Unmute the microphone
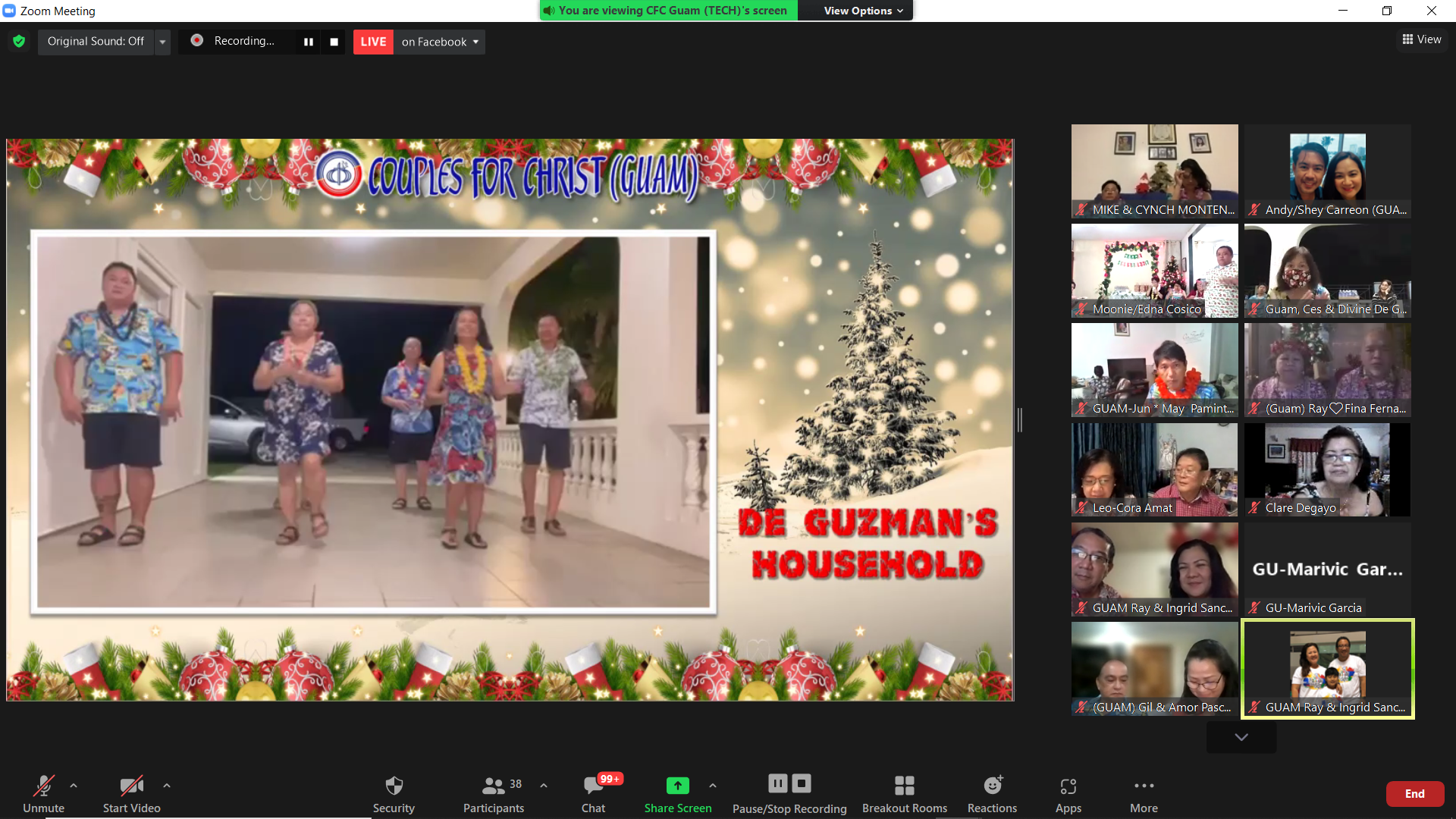1456x819 pixels. [43, 793]
